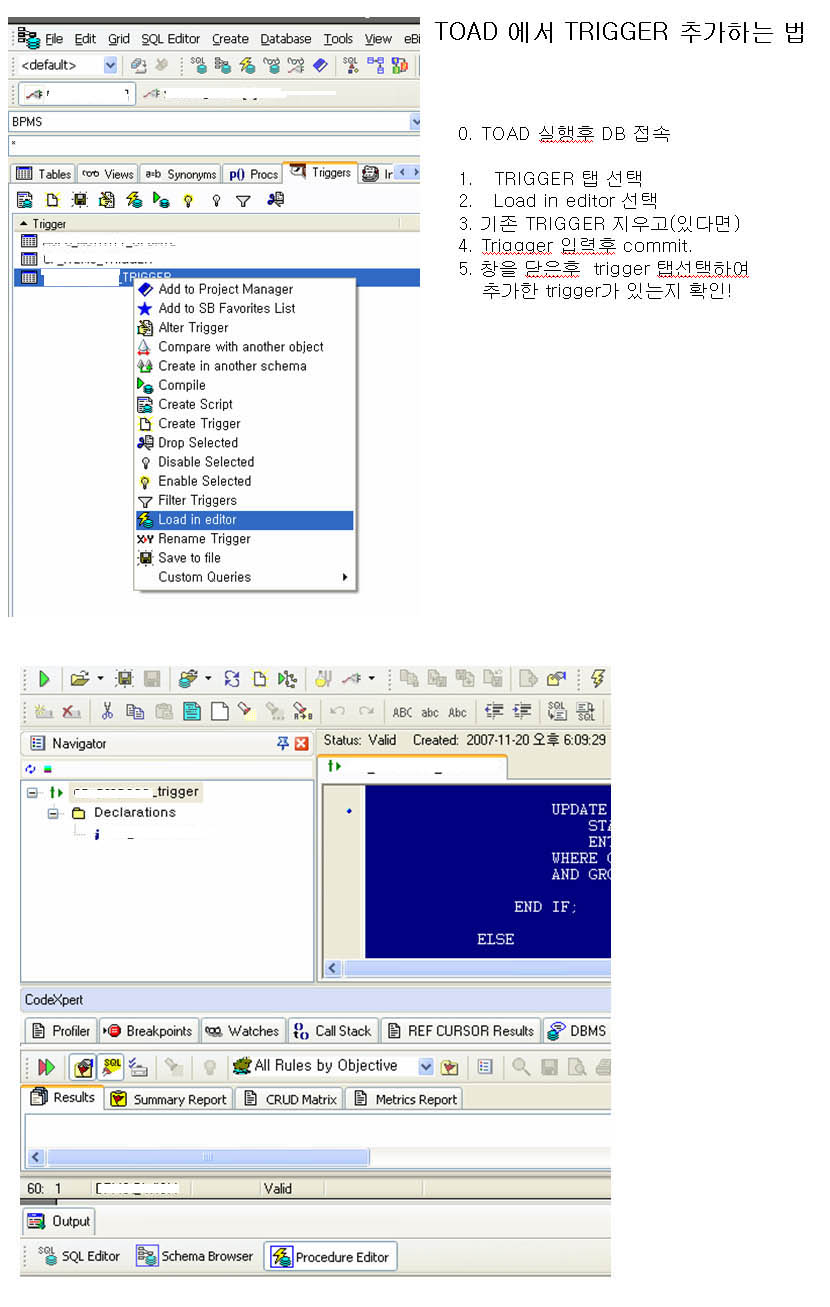This screenshot has width=830, height=1307.
Task: Open the Database menu
Action: [x=286, y=39]
